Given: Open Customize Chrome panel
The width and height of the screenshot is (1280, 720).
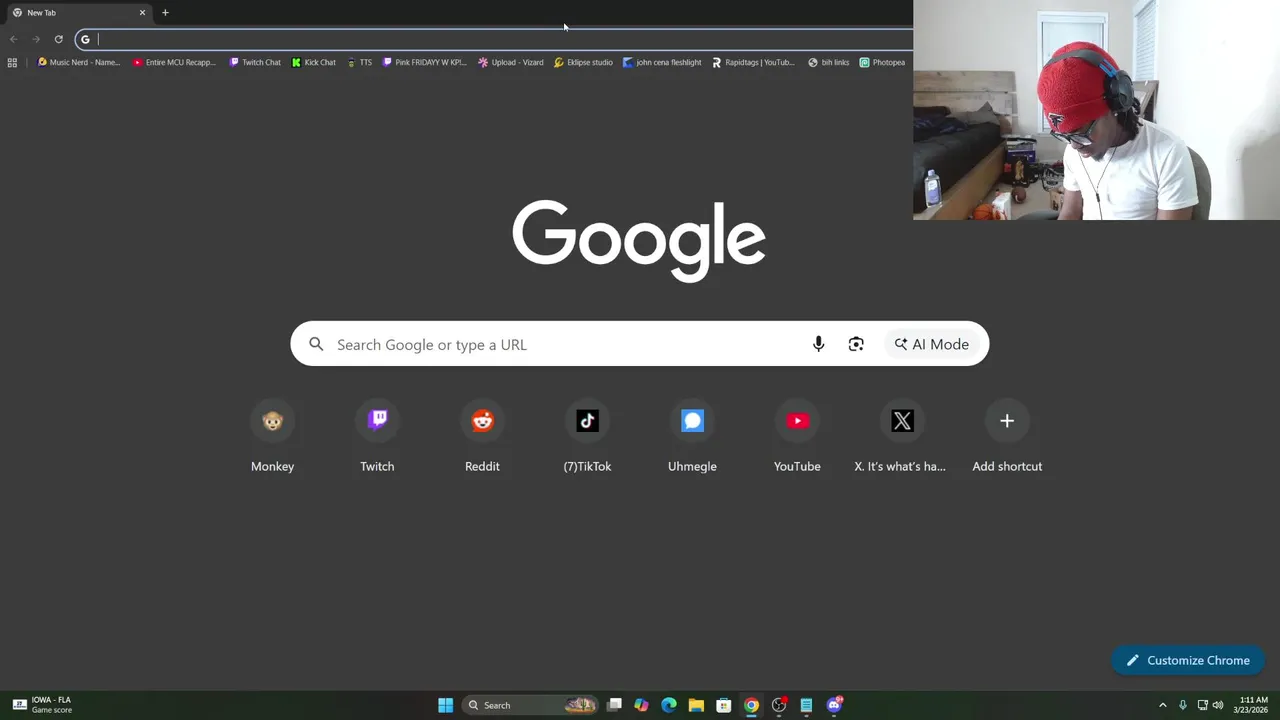Looking at the screenshot, I should [1188, 660].
